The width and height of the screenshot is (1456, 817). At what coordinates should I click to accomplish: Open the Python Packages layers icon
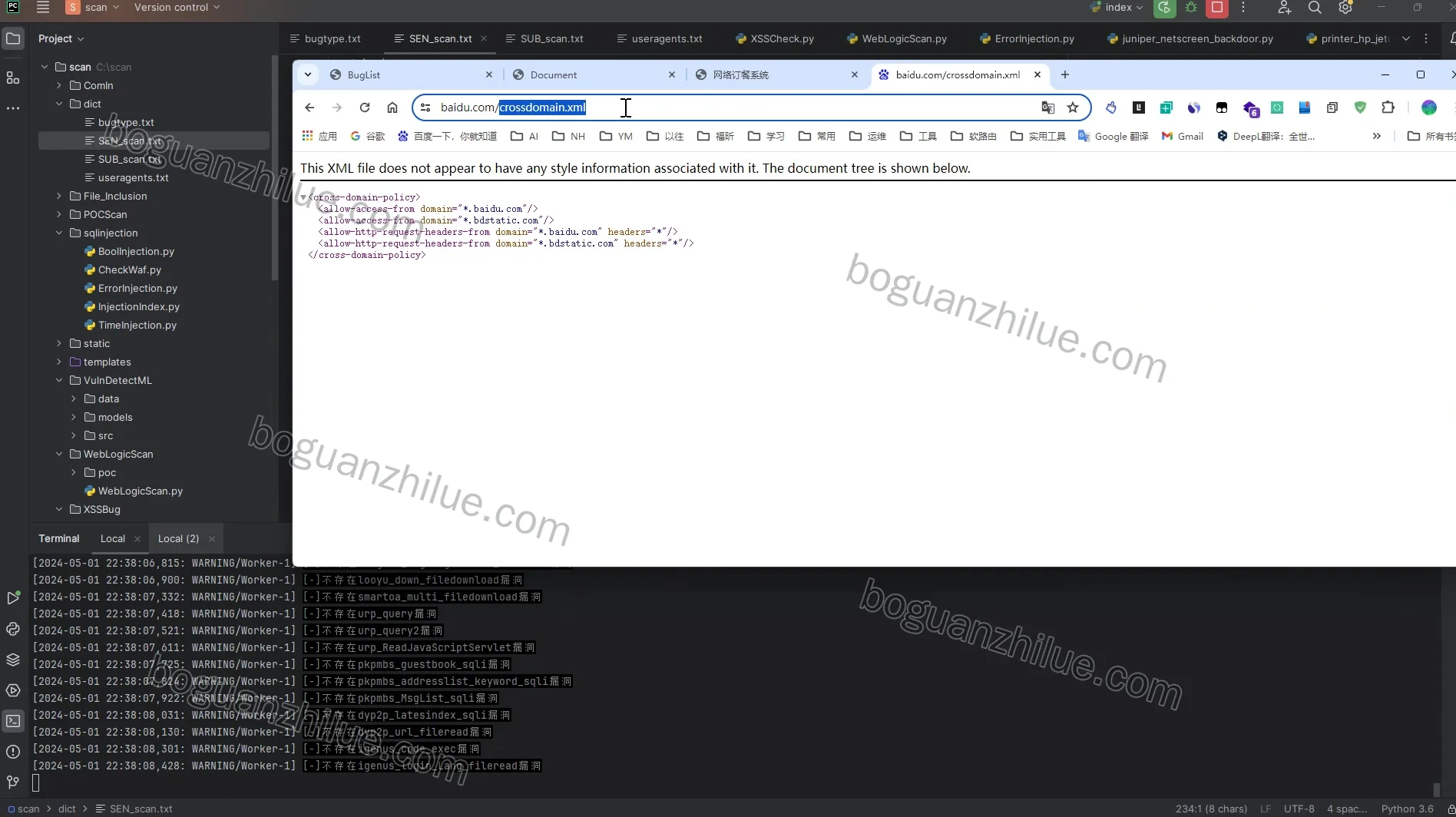tap(13, 660)
